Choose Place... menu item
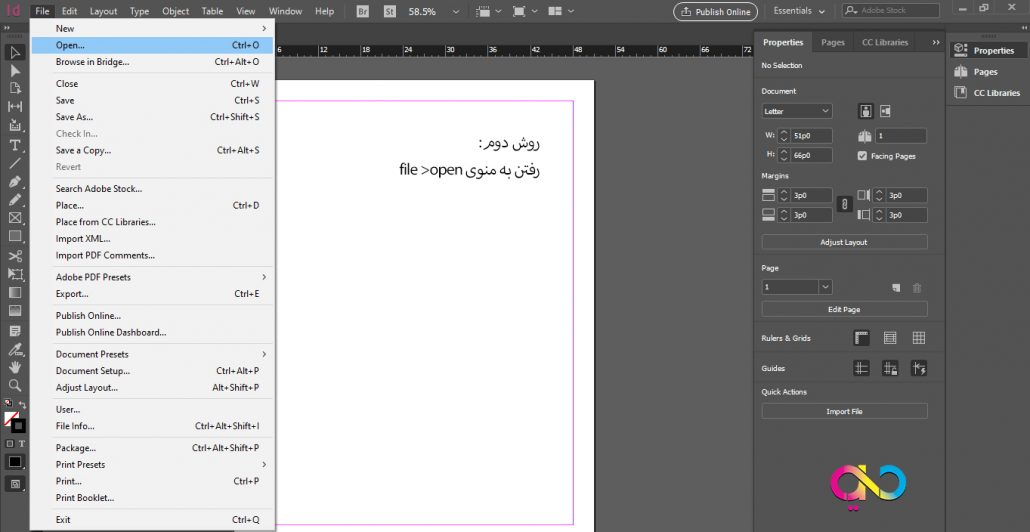1030x532 pixels. coord(153,206)
